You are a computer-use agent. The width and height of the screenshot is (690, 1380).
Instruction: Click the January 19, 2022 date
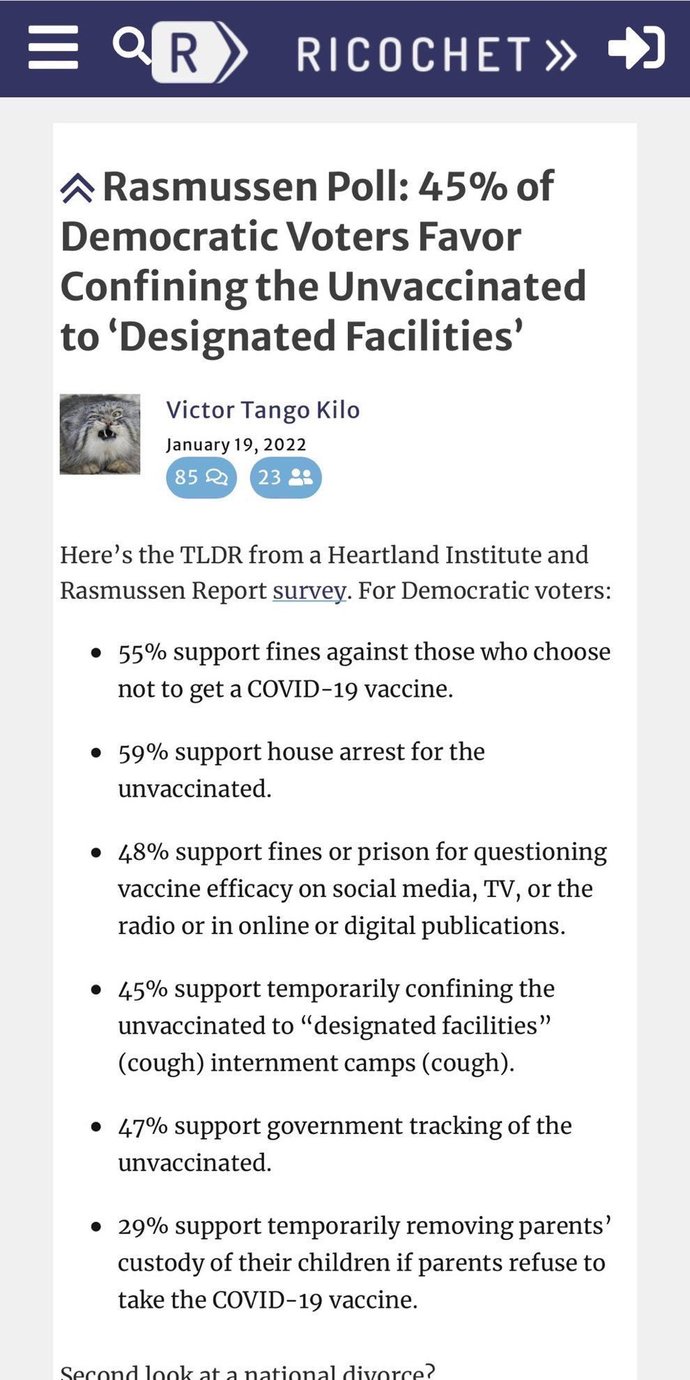point(236,444)
